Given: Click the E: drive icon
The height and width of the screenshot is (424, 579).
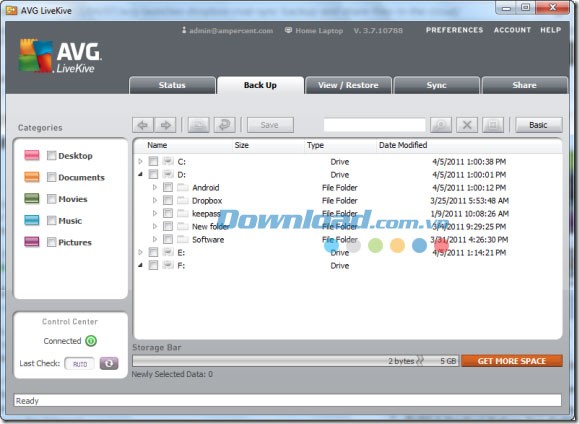Looking at the screenshot, I should [x=168, y=252].
